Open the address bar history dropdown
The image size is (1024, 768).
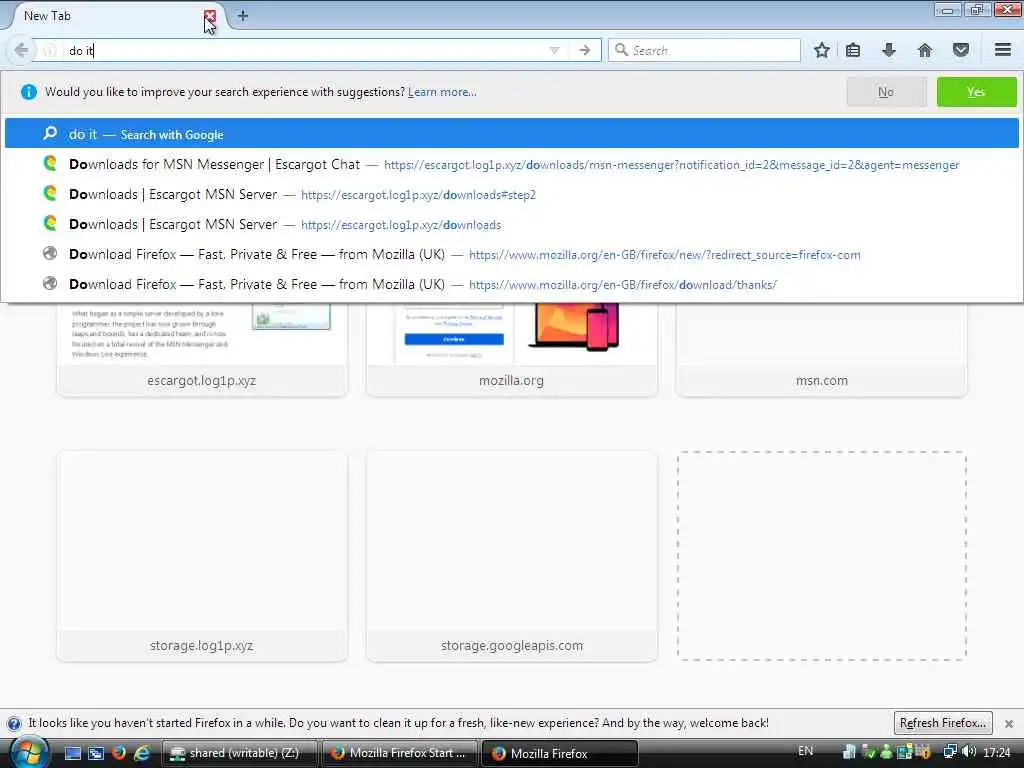(x=554, y=50)
